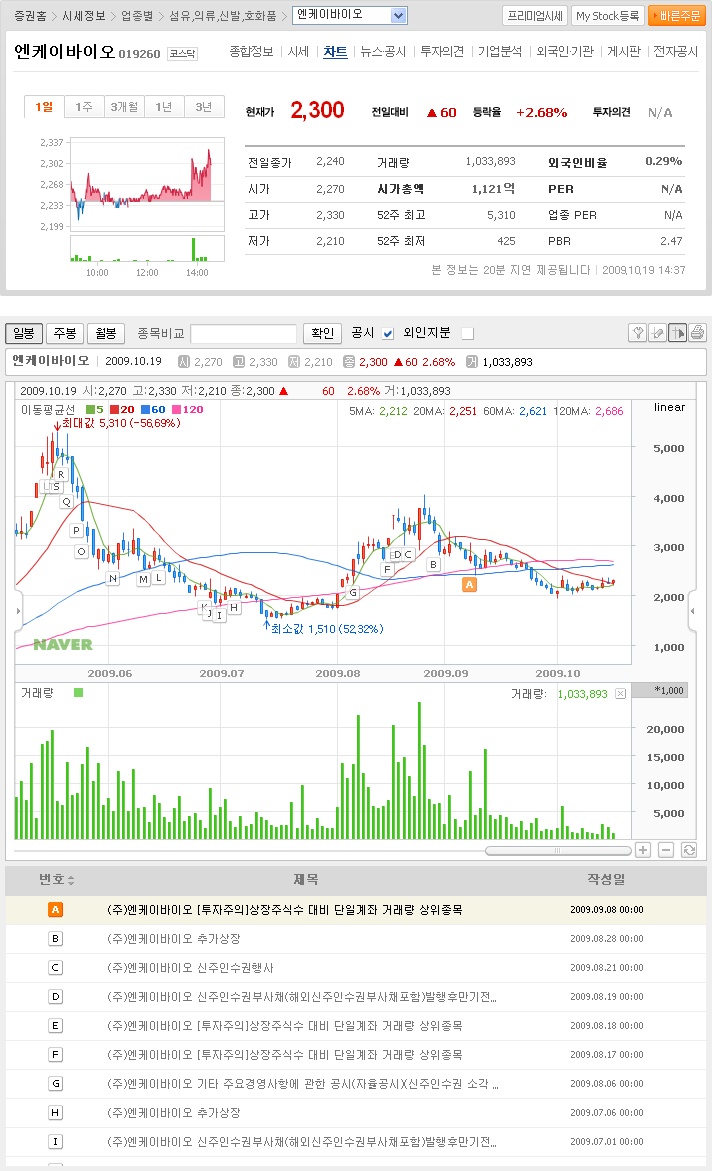The height and width of the screenshot is (1171, 712).
Task: Click the chart refresh icon
Action: pos(689,850)
